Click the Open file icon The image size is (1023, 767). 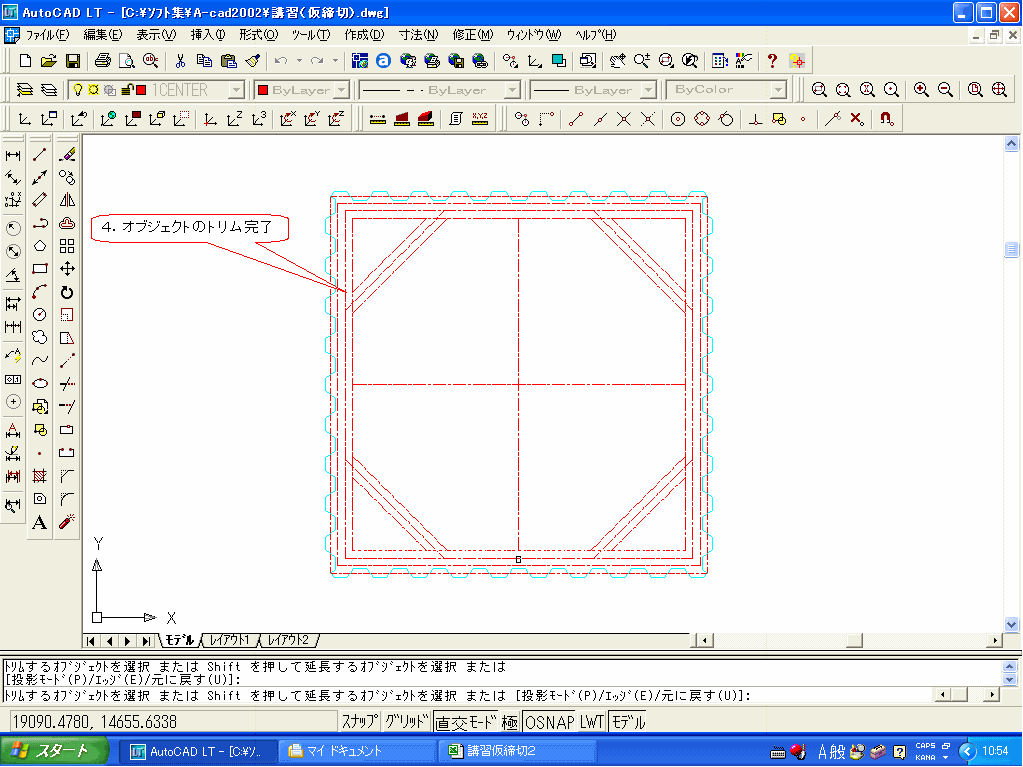point(48,61)
